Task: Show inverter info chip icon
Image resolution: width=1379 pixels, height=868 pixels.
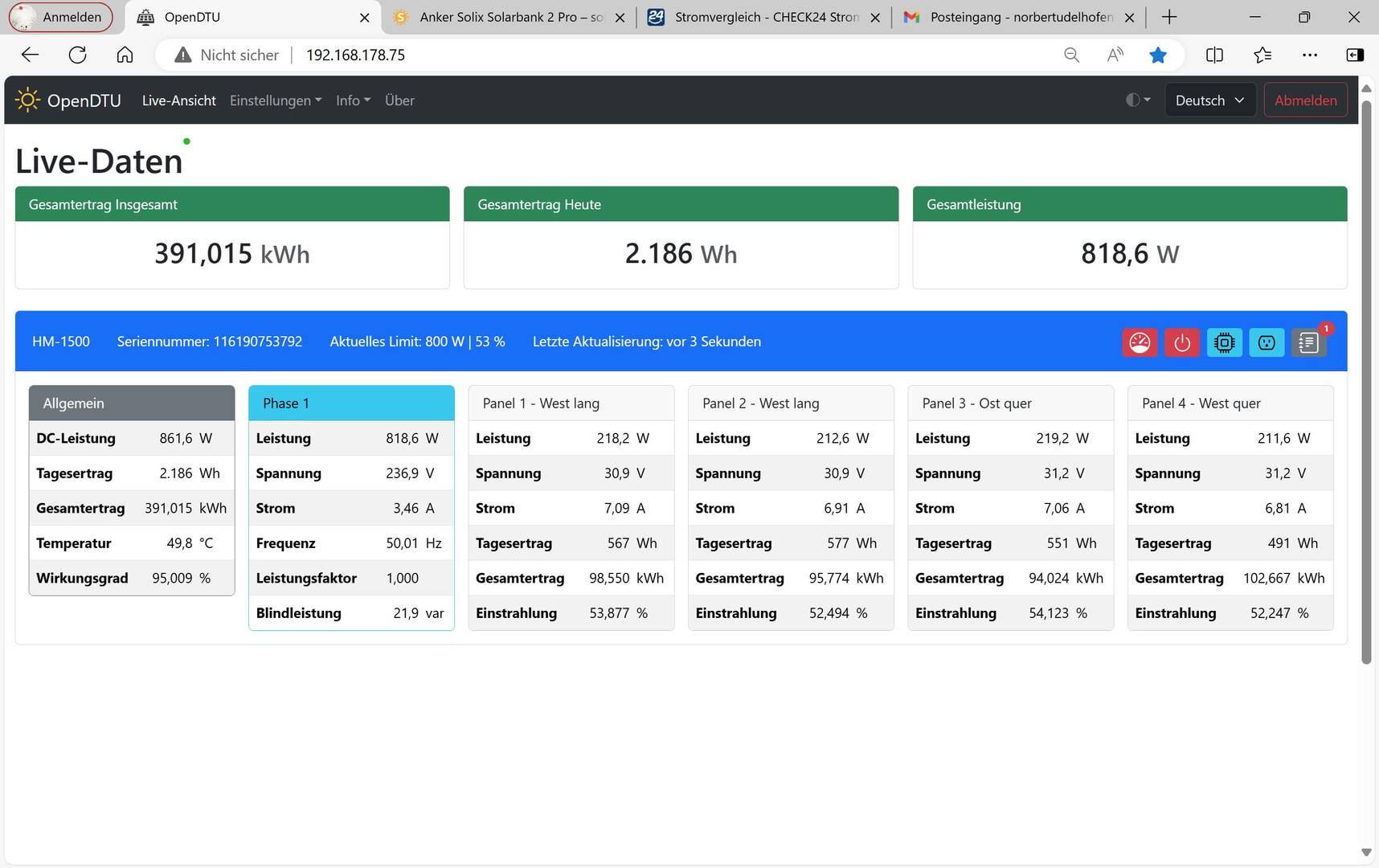Action: tap(1224, 342)
